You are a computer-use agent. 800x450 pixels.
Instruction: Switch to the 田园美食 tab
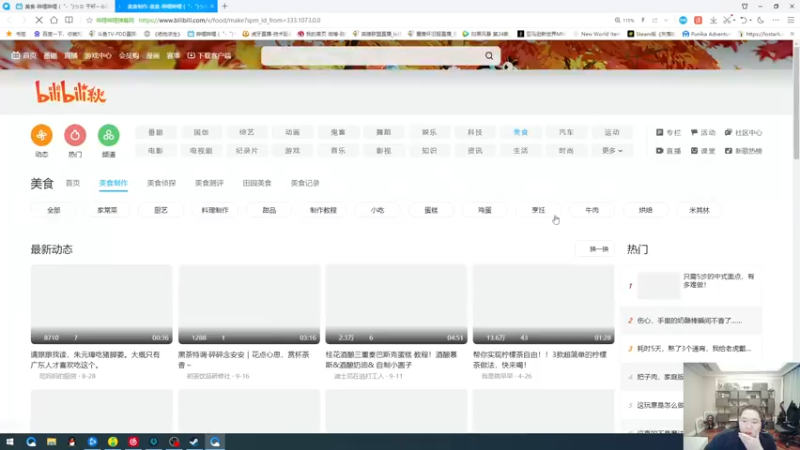257,183
